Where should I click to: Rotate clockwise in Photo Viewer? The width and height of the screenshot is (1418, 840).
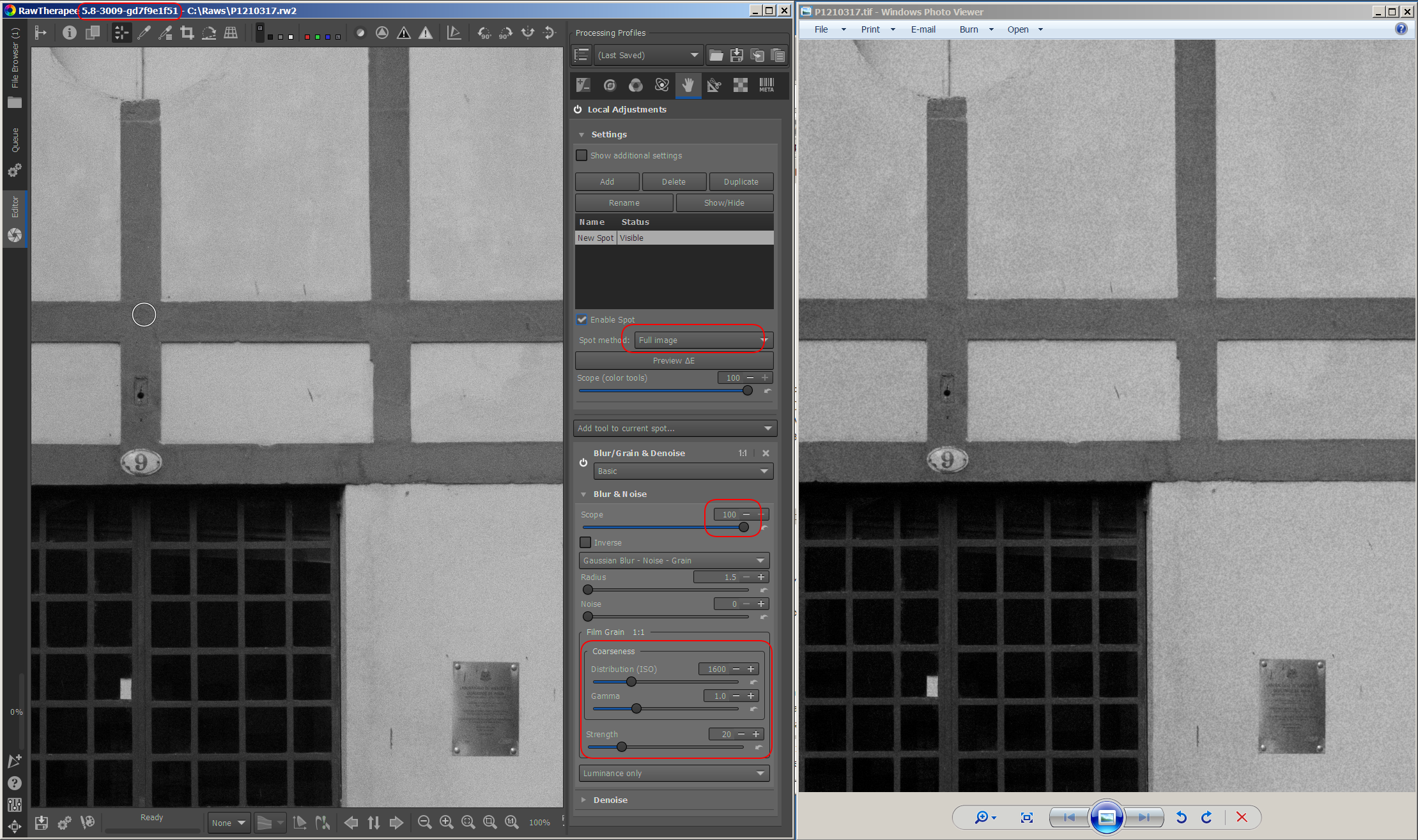[x=1206, y=817]
